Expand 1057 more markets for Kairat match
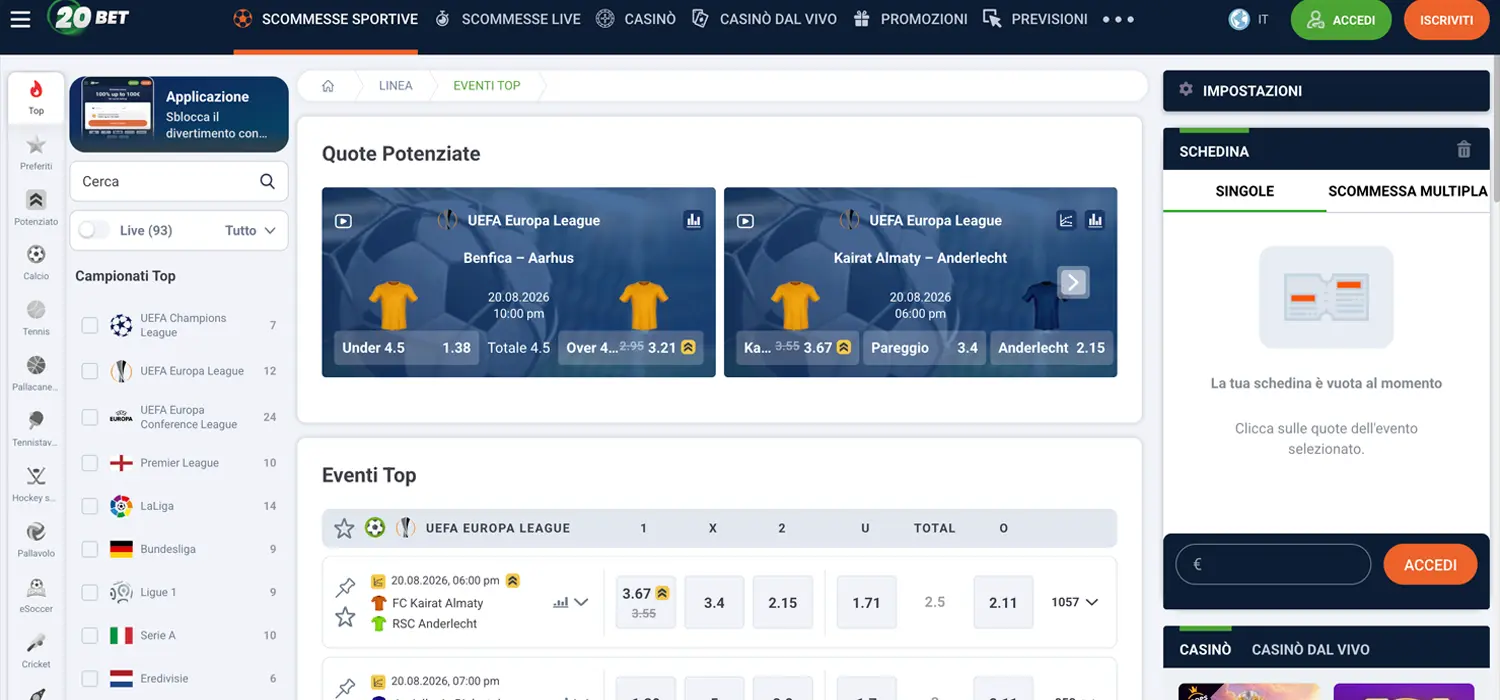The image size is (1500, 700). (x=1075, y=602)
